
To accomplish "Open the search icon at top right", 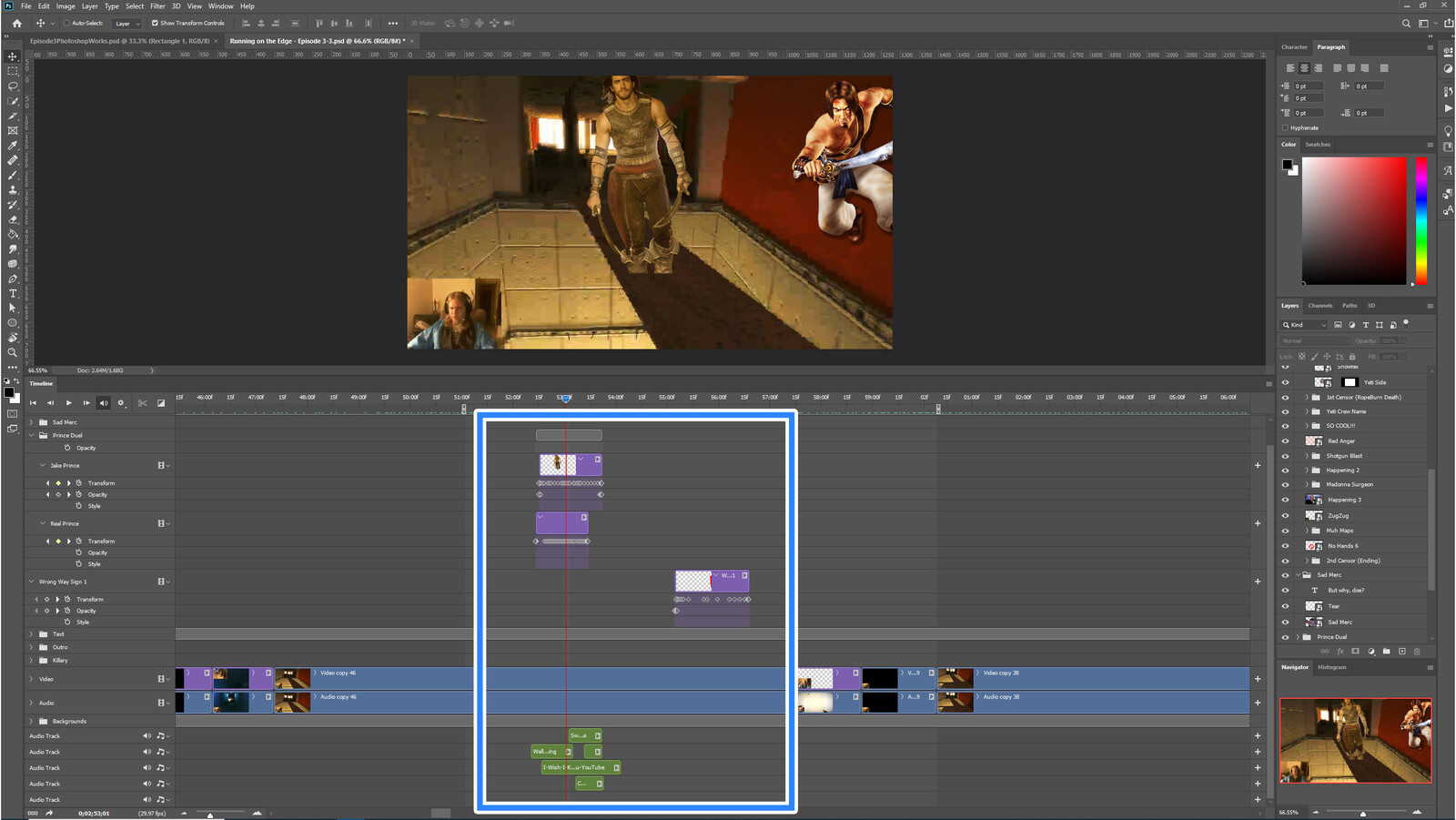I will 1406,24.
